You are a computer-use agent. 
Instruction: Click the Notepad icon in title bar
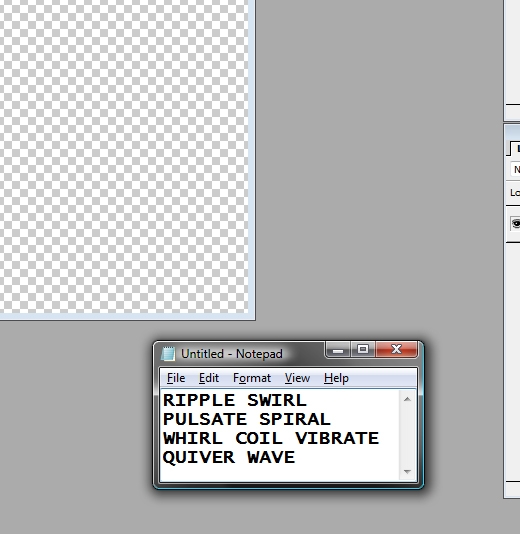[168, 354]
